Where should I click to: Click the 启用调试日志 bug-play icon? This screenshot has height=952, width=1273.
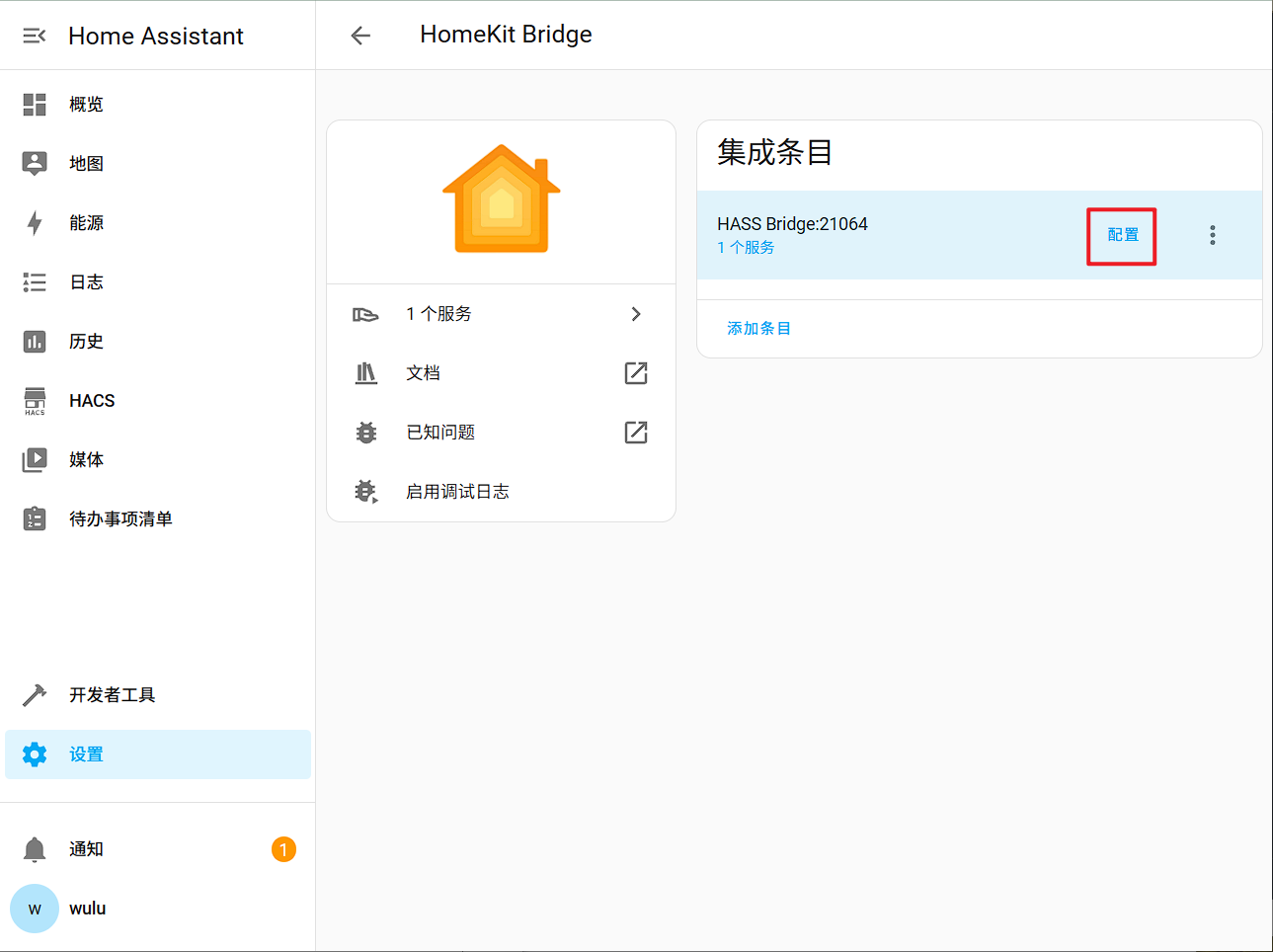pyautogui.click(x=366, y=492)
